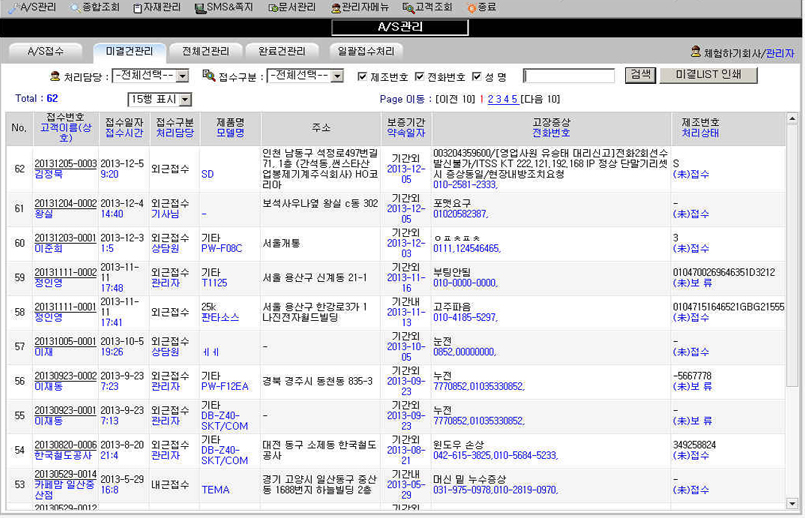The height and width of the screenshot is (518, 805).
Task: Open the 접수구분 dropdown
Action: [307, 76]
